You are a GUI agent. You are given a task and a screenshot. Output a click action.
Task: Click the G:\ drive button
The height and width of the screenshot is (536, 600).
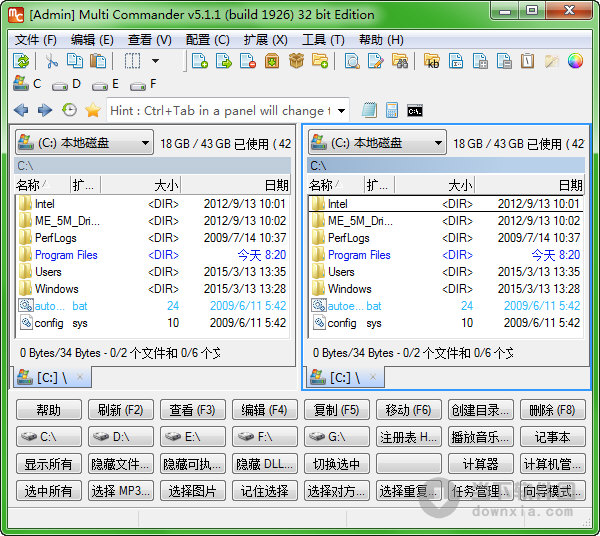[336, 437]
